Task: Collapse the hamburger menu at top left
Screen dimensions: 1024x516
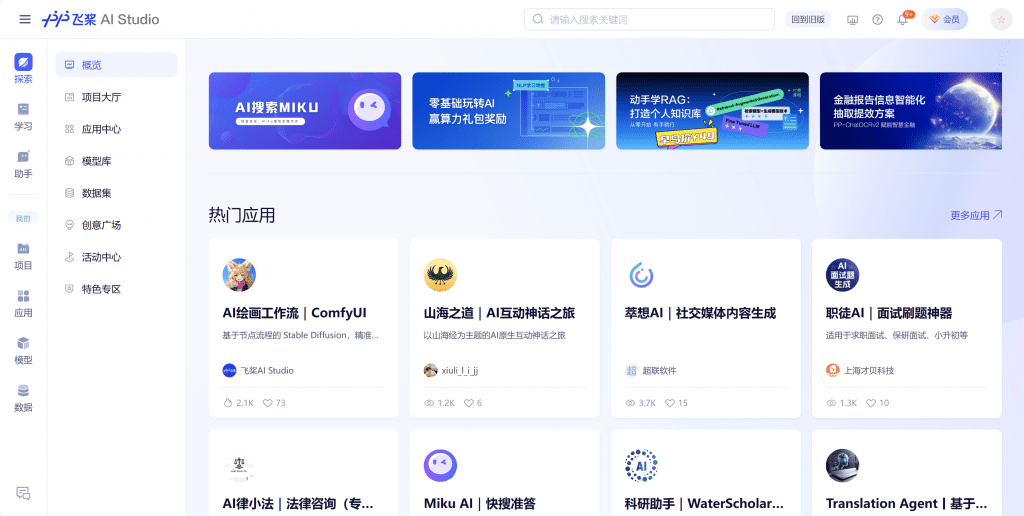Action: pos(25,19)
